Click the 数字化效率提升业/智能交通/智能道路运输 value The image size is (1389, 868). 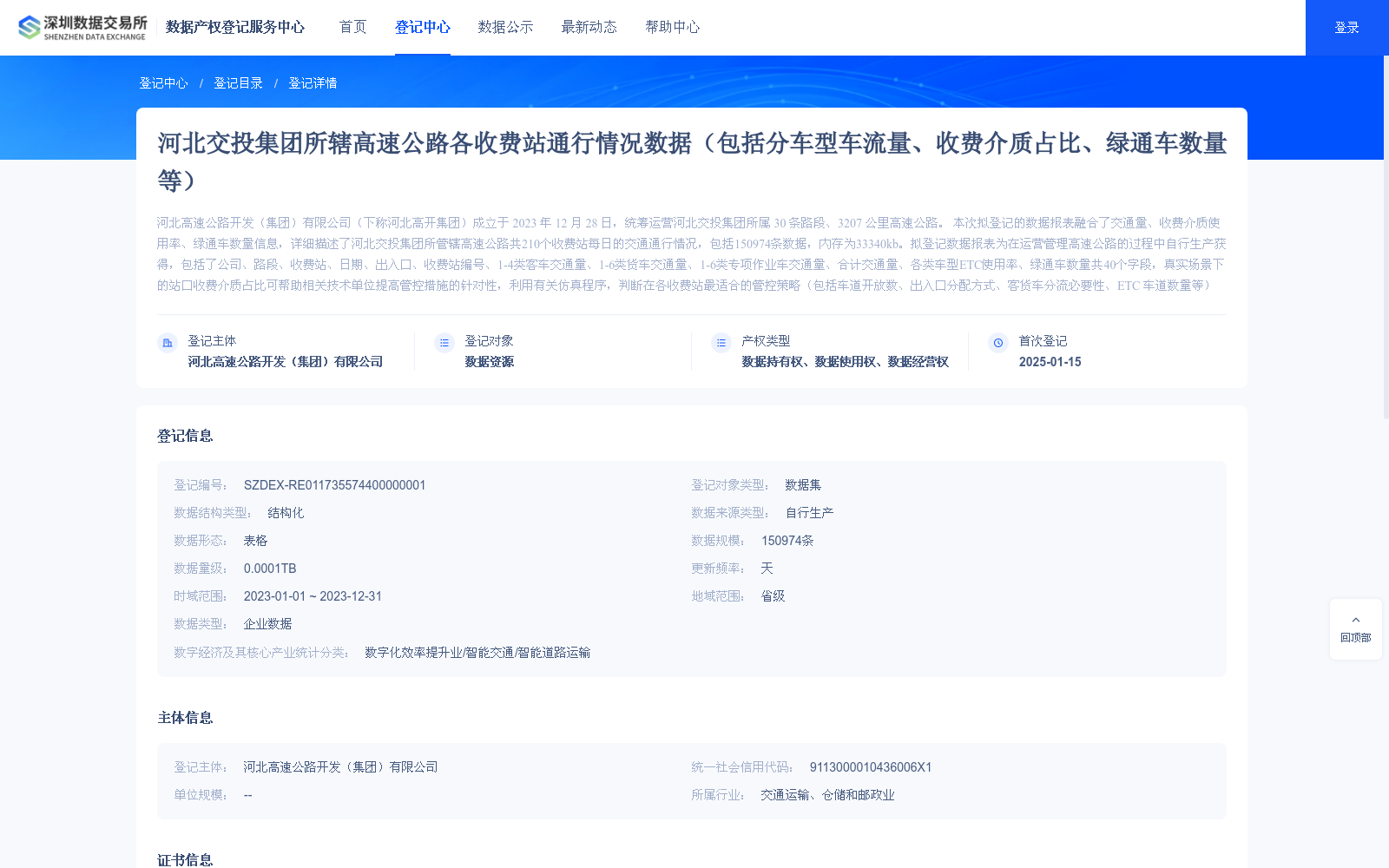(x=477, y=653)
